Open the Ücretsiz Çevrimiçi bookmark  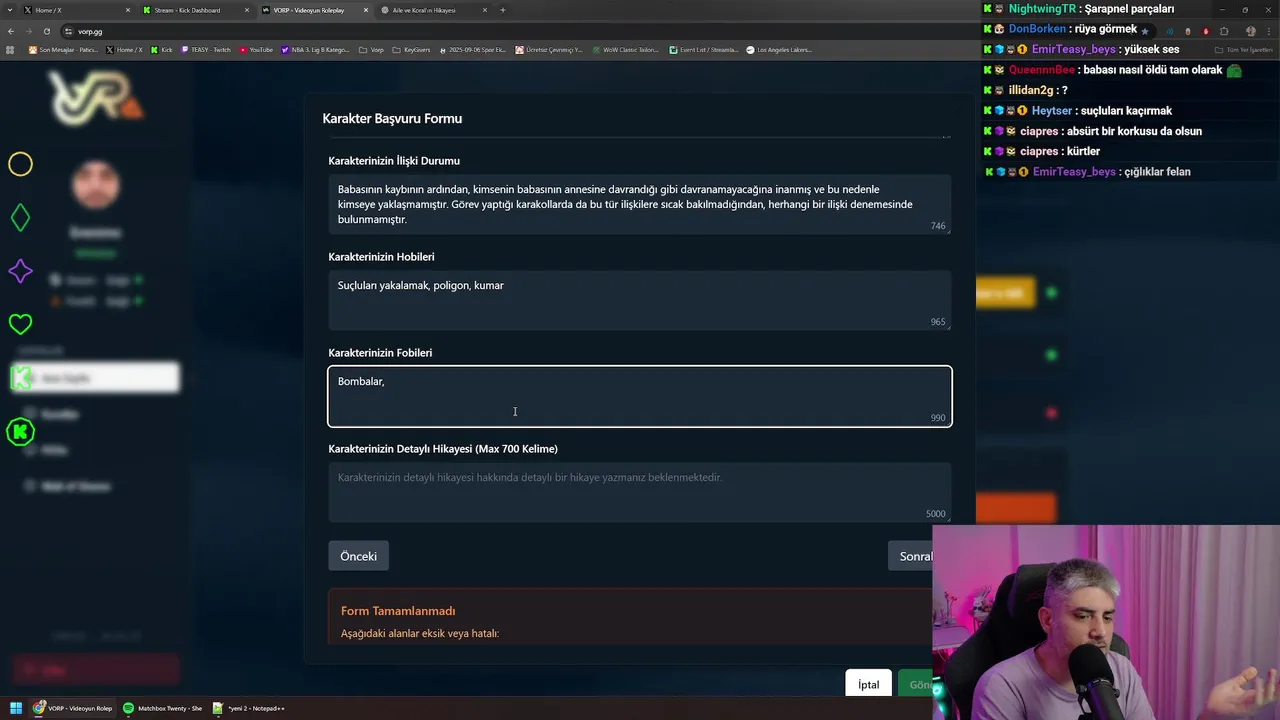549,49
